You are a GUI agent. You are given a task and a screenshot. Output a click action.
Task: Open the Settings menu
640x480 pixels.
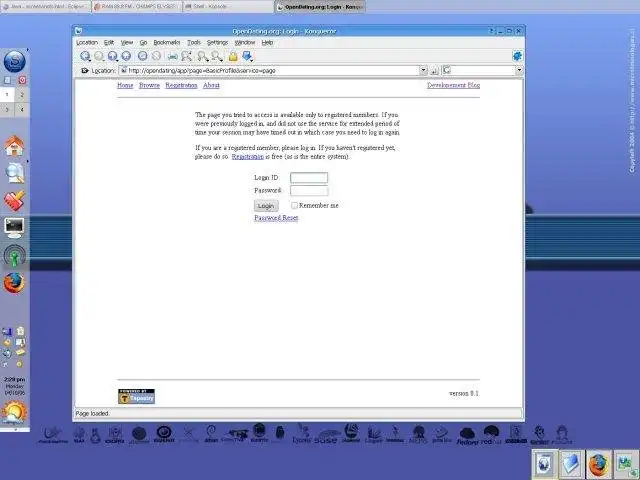click(217, 42)
